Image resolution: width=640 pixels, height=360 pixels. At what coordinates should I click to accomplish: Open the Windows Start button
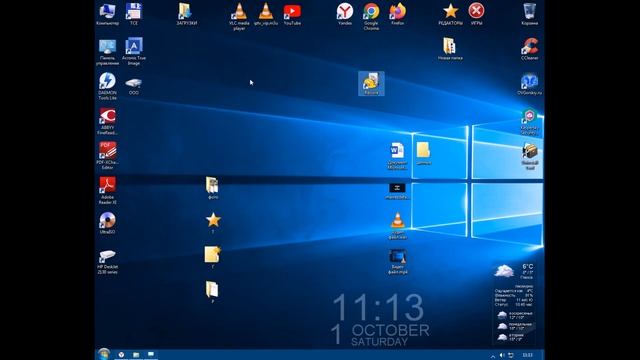[104, 354]
